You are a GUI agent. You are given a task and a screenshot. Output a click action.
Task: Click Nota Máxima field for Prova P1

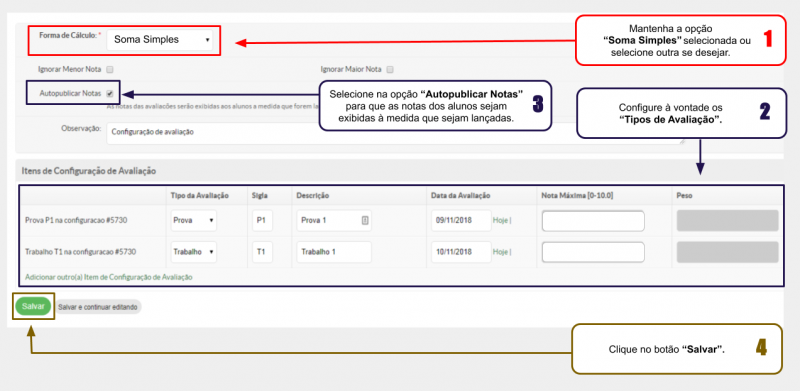click(x=593, y=221)
